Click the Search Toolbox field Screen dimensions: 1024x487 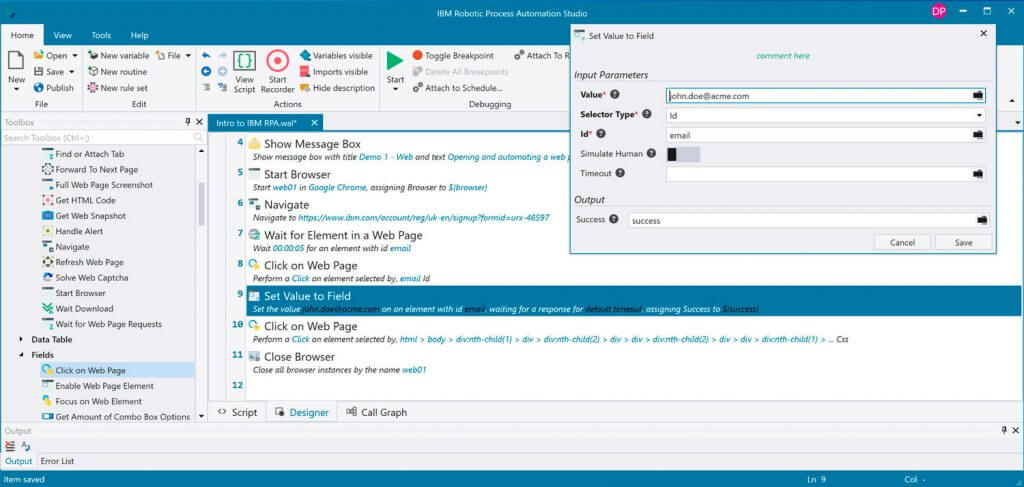103,138
